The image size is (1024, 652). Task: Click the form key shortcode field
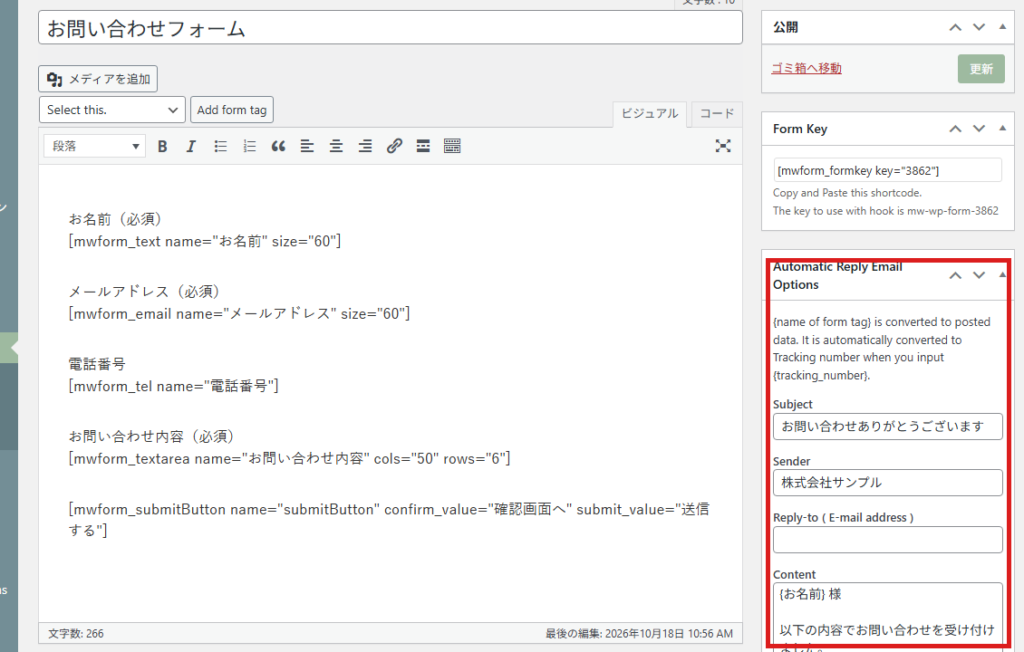888,171
